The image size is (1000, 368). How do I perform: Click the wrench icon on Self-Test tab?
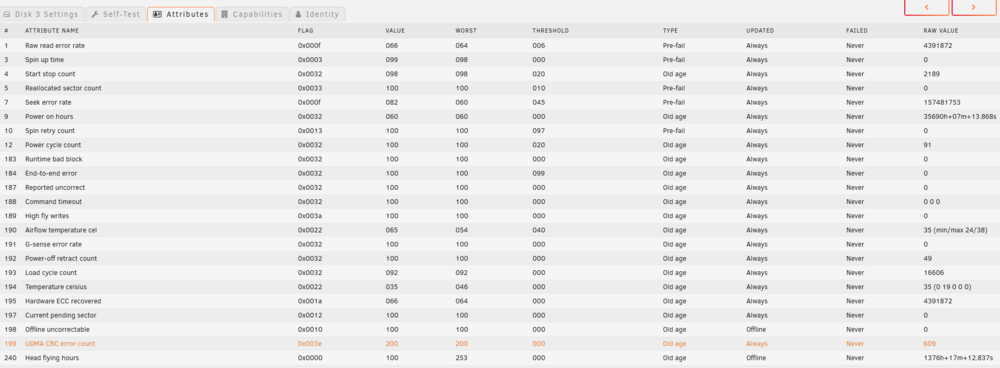[x=94, y=14]
